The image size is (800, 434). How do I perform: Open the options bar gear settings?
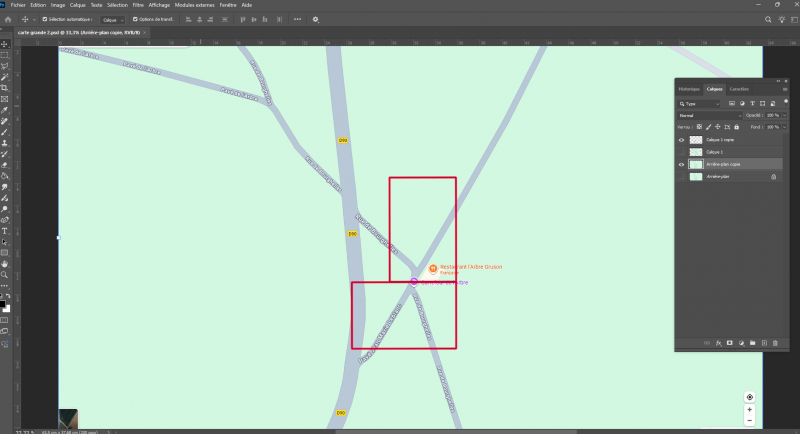point(316,19)
